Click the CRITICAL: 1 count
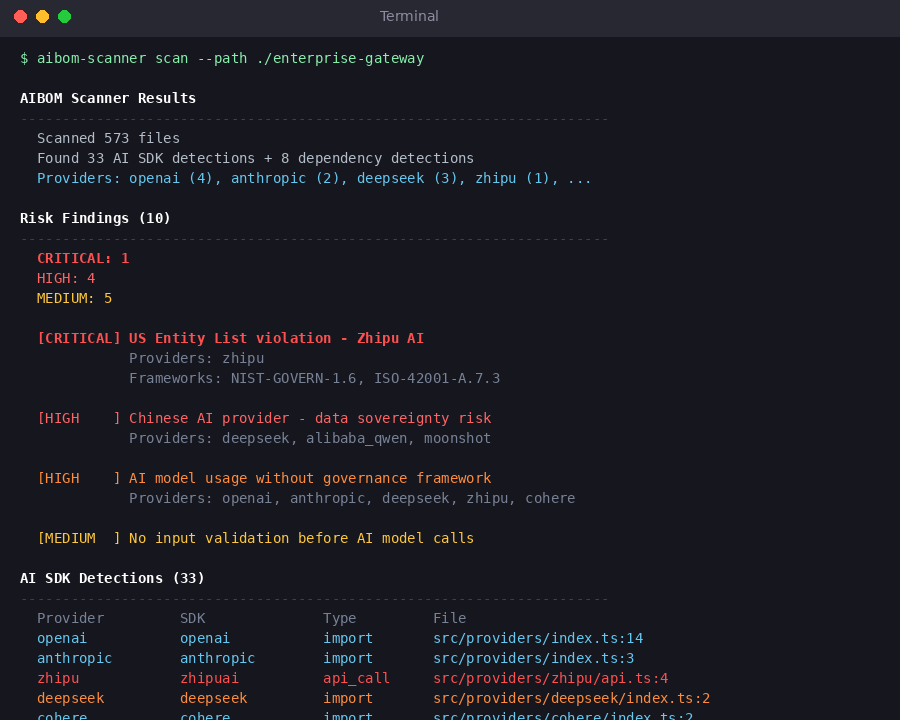 [x=83, y=258]
